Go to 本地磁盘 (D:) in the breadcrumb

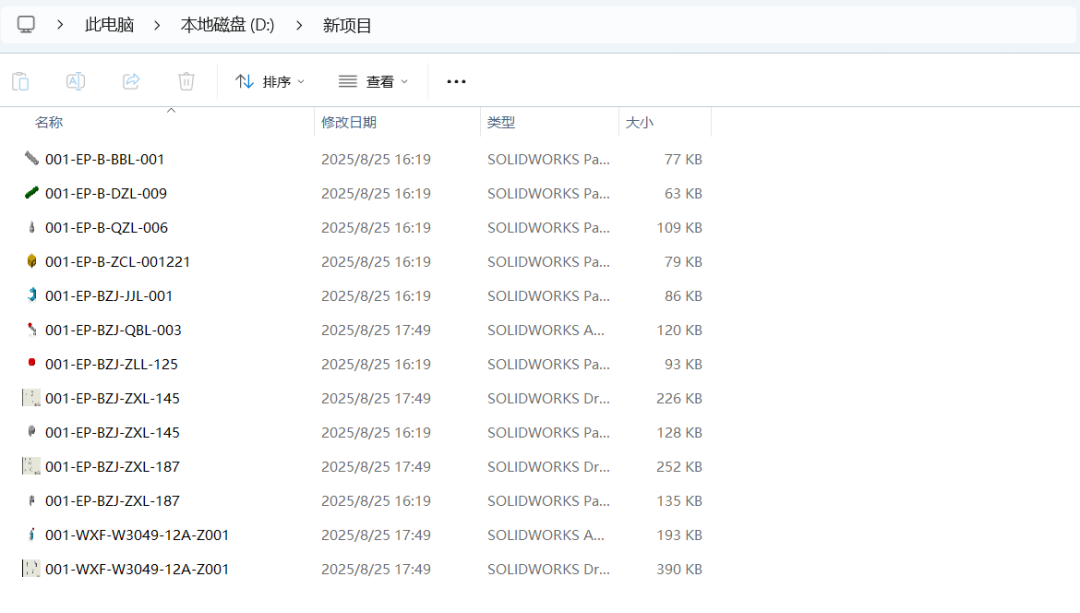227,25
